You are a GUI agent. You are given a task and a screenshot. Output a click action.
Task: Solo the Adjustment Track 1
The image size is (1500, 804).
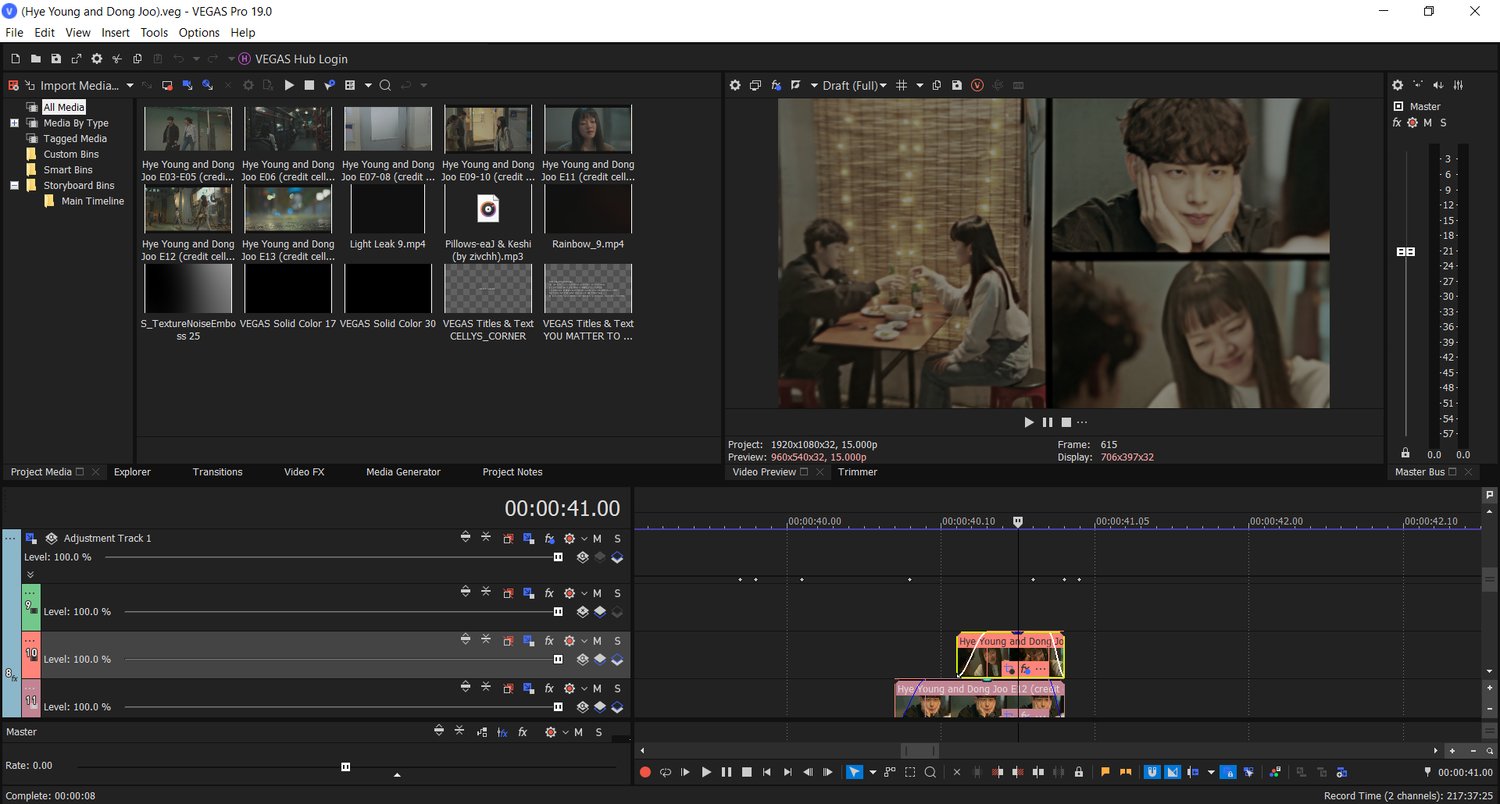tap(617, 539)
